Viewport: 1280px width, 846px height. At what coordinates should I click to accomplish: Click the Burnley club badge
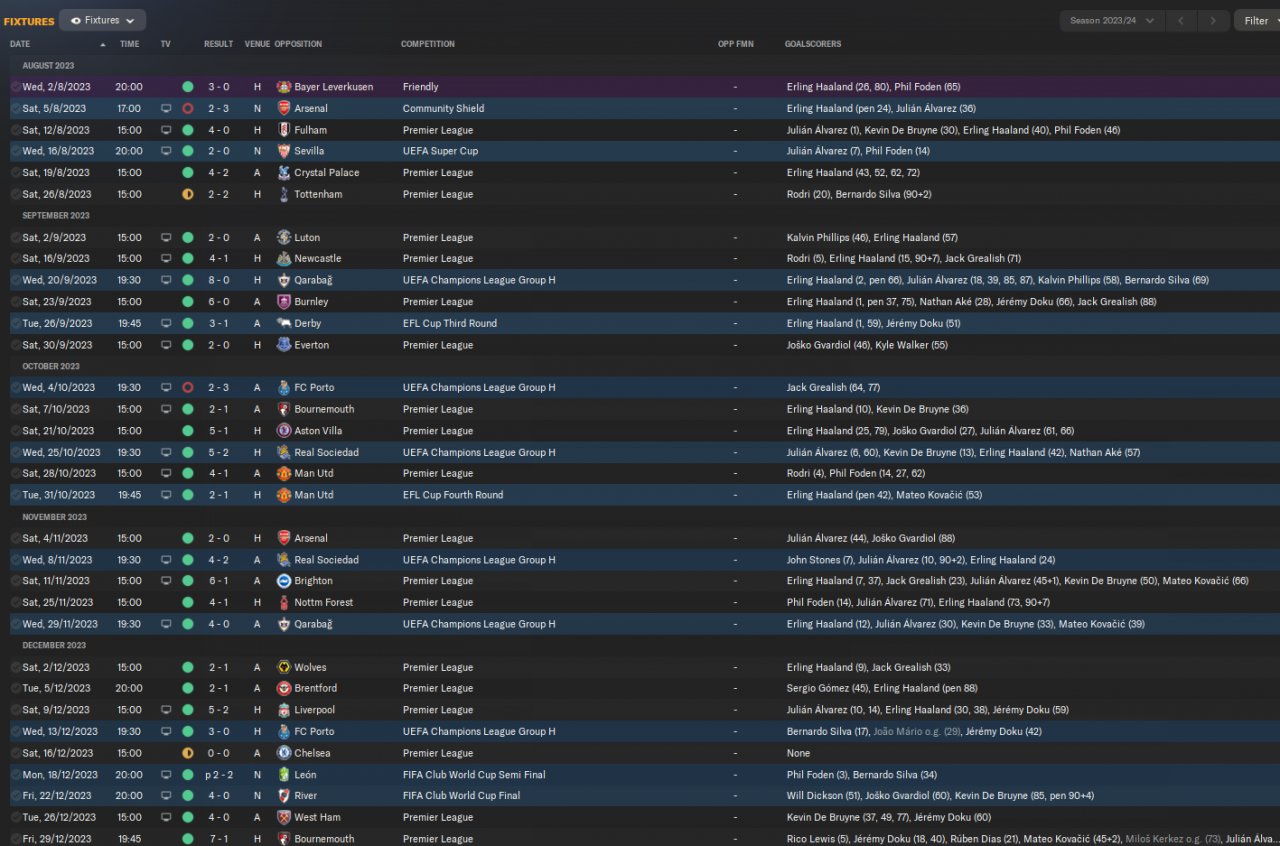[284, 302]
